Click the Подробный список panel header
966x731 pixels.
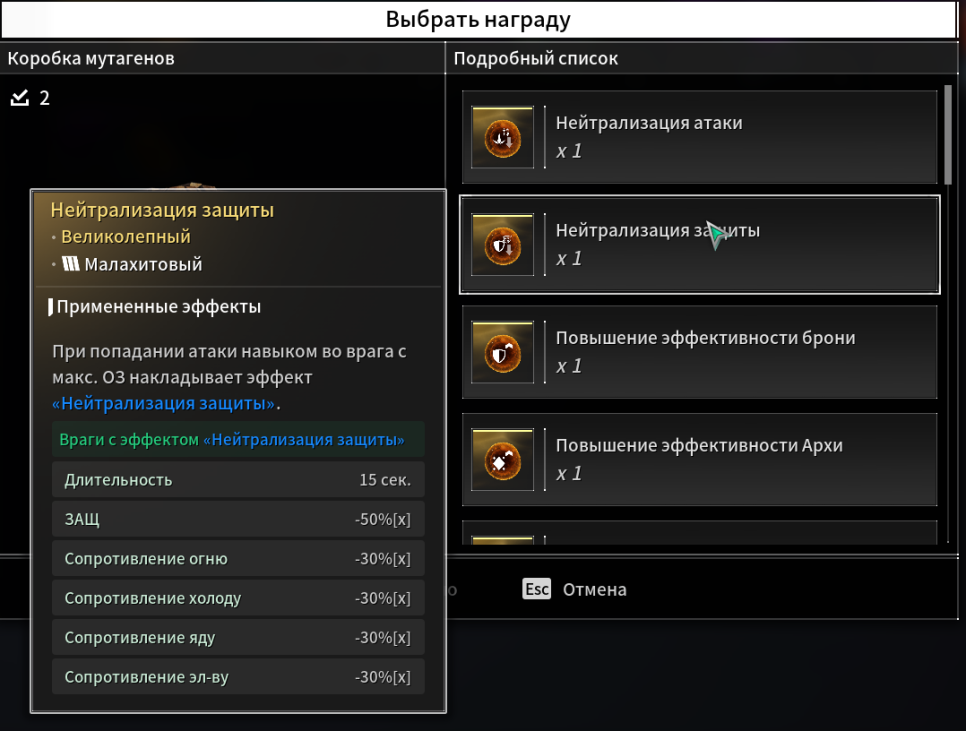tap(702, 59)
